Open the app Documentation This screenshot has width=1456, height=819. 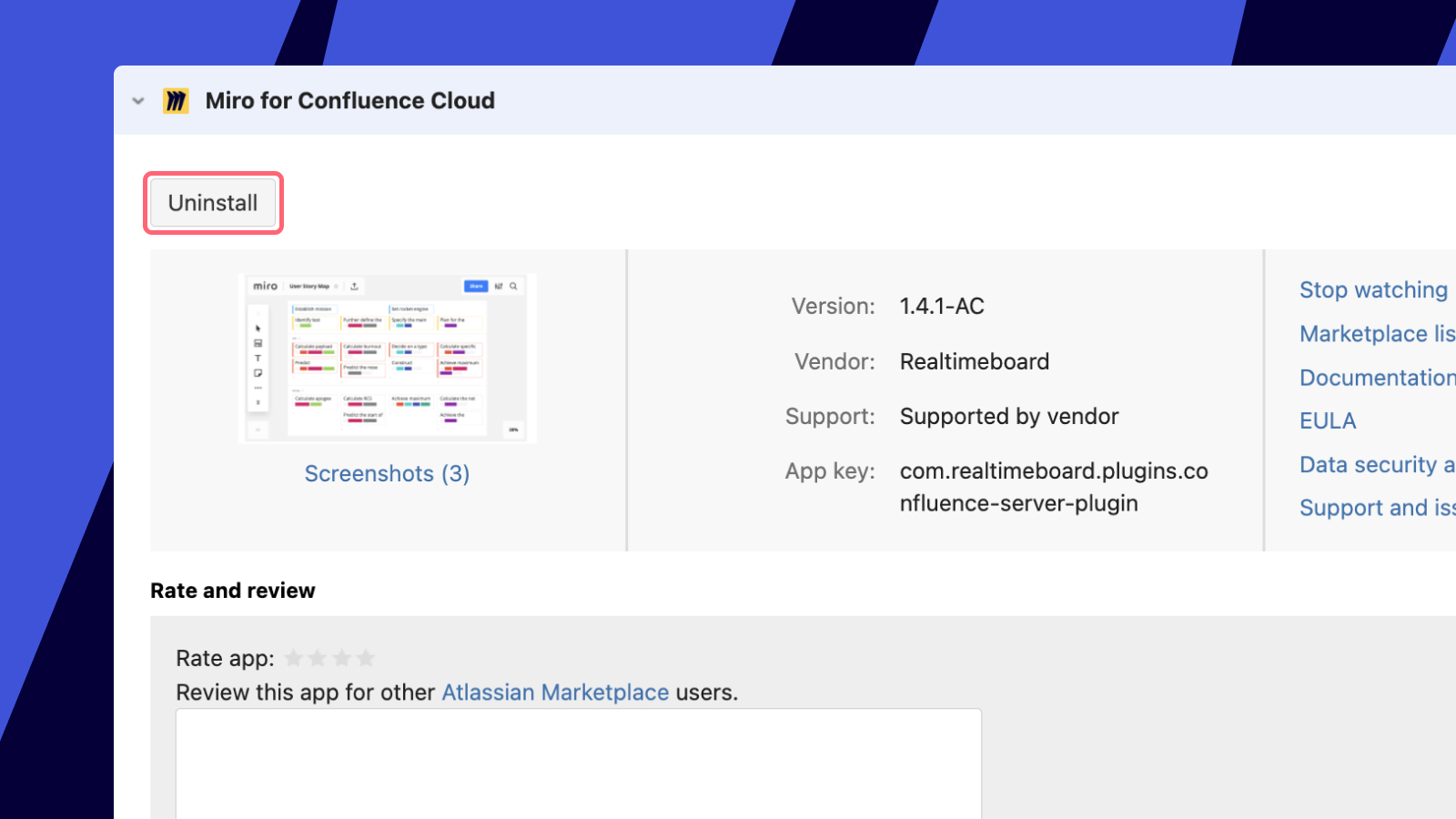tap(1376, 377)
